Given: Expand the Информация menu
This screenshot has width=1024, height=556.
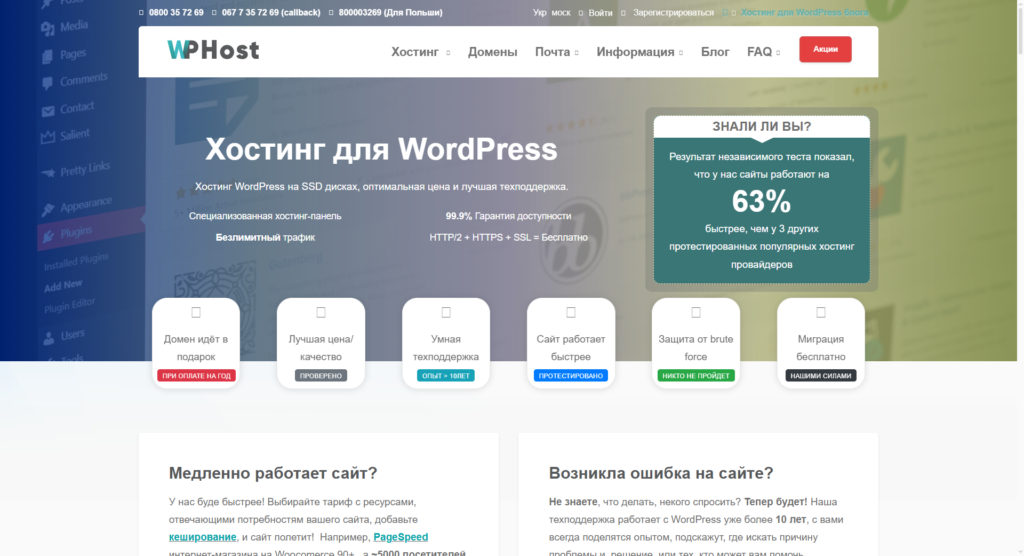Looking at the screenshot, I should [x=639, y=52].
